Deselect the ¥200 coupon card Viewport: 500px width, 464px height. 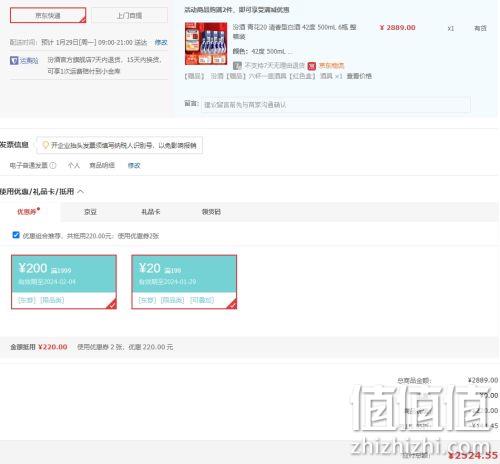(64, 282)
